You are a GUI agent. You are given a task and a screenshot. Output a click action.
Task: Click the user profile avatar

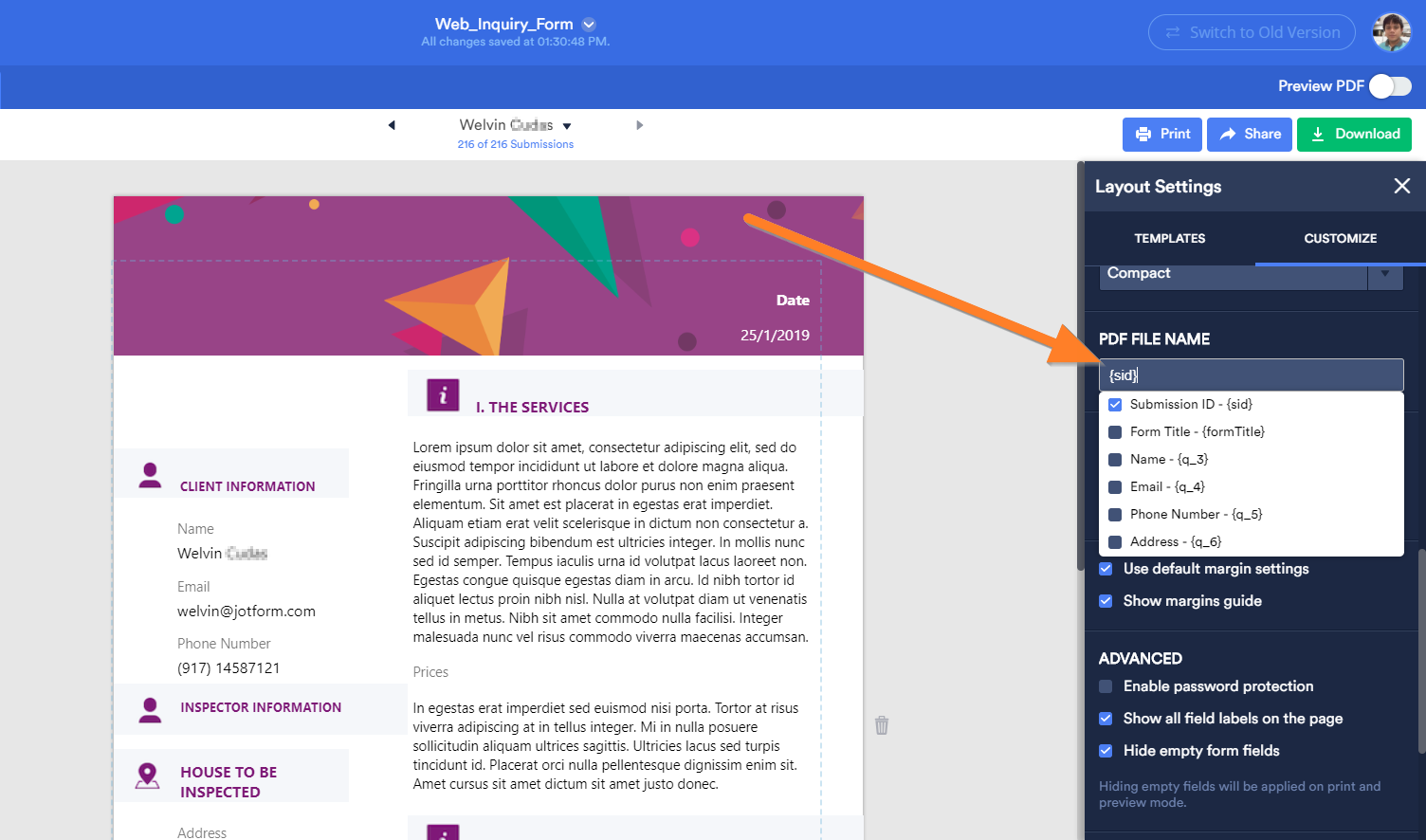pyautogui.click(x=1391, y=33)
